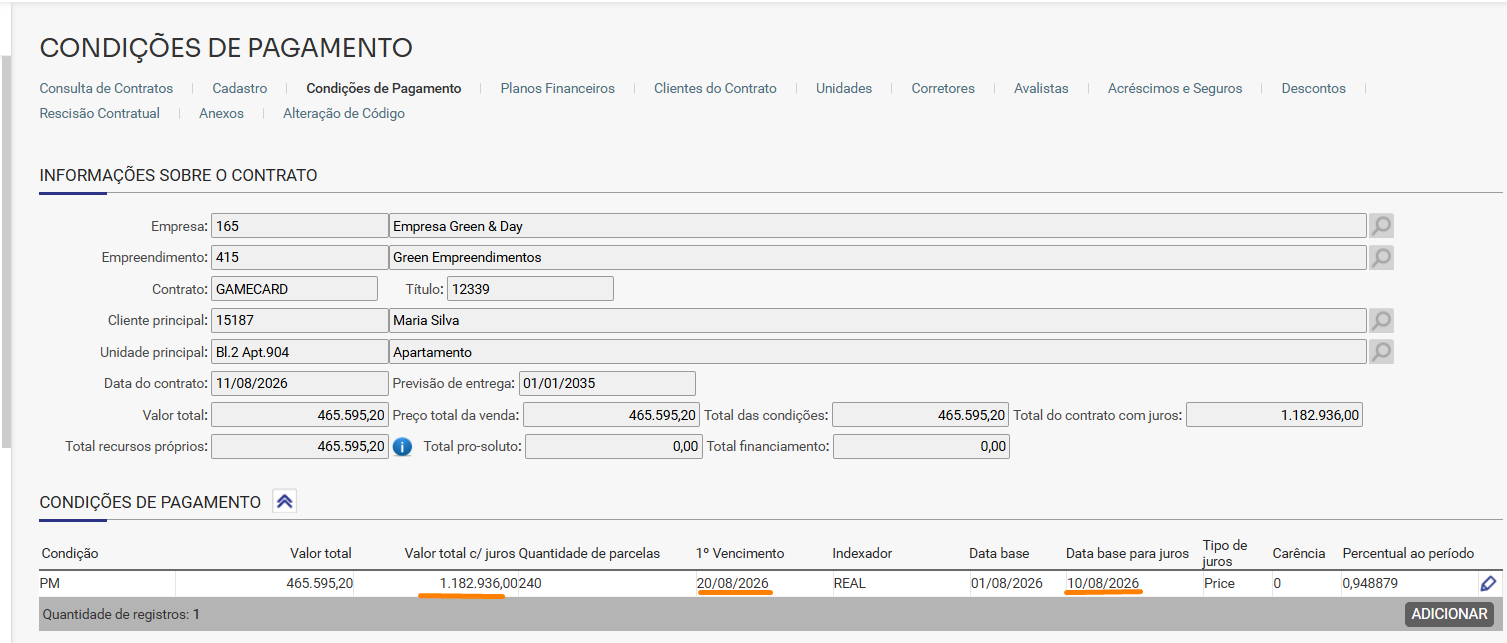Click the 10/08/2026 interest base date cell
Screen dimensions: 1507x643
(1103, 583)
